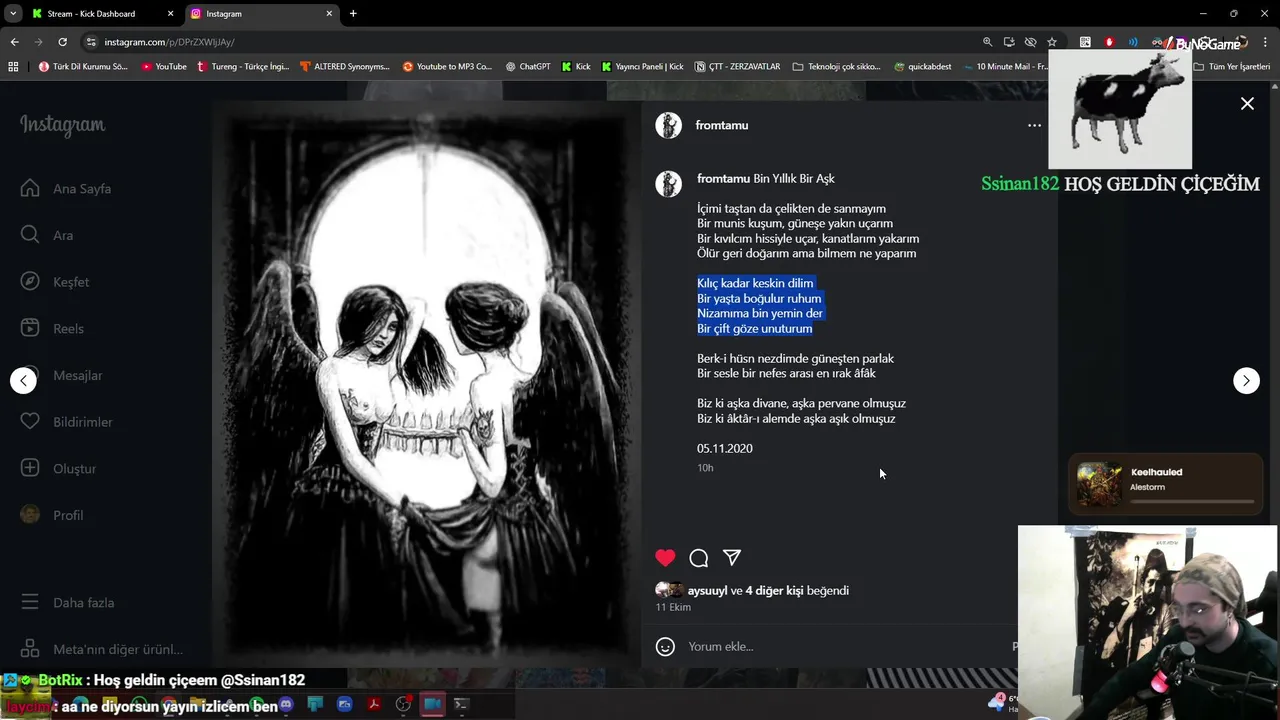Open the Keşfet explore page

55,282
